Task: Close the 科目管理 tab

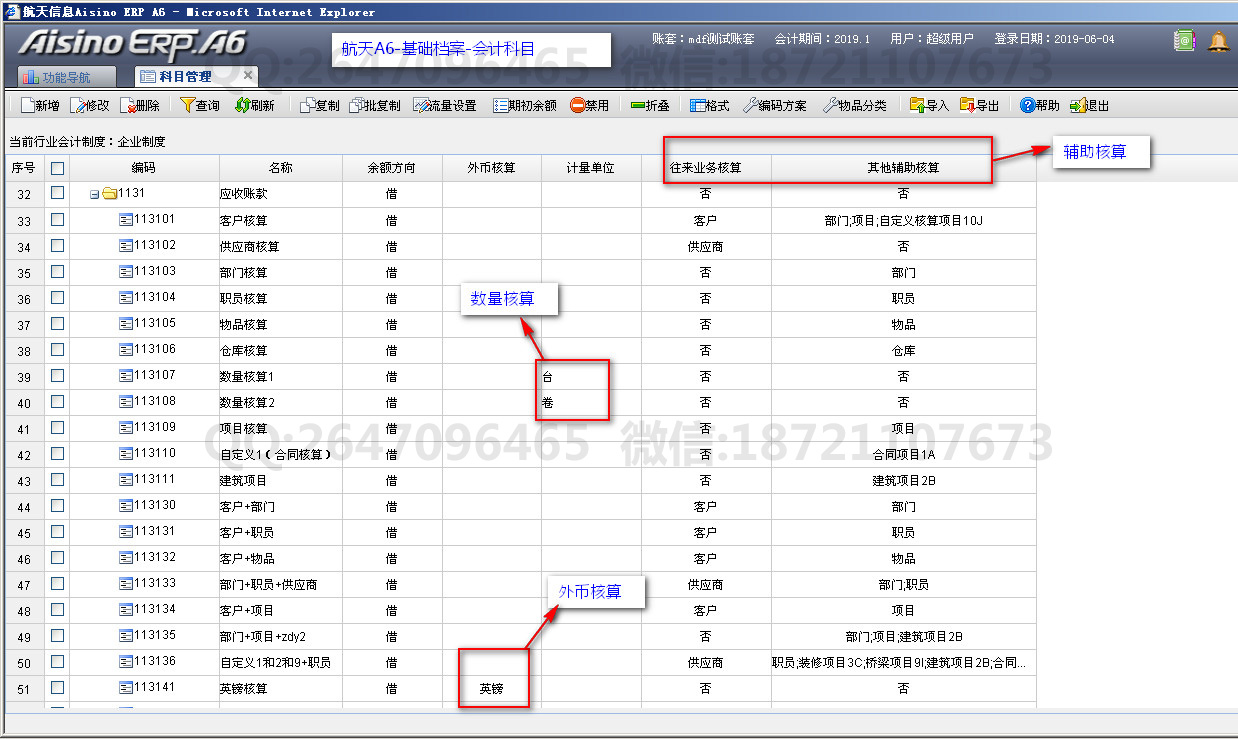Action: (x=247, y=76)
